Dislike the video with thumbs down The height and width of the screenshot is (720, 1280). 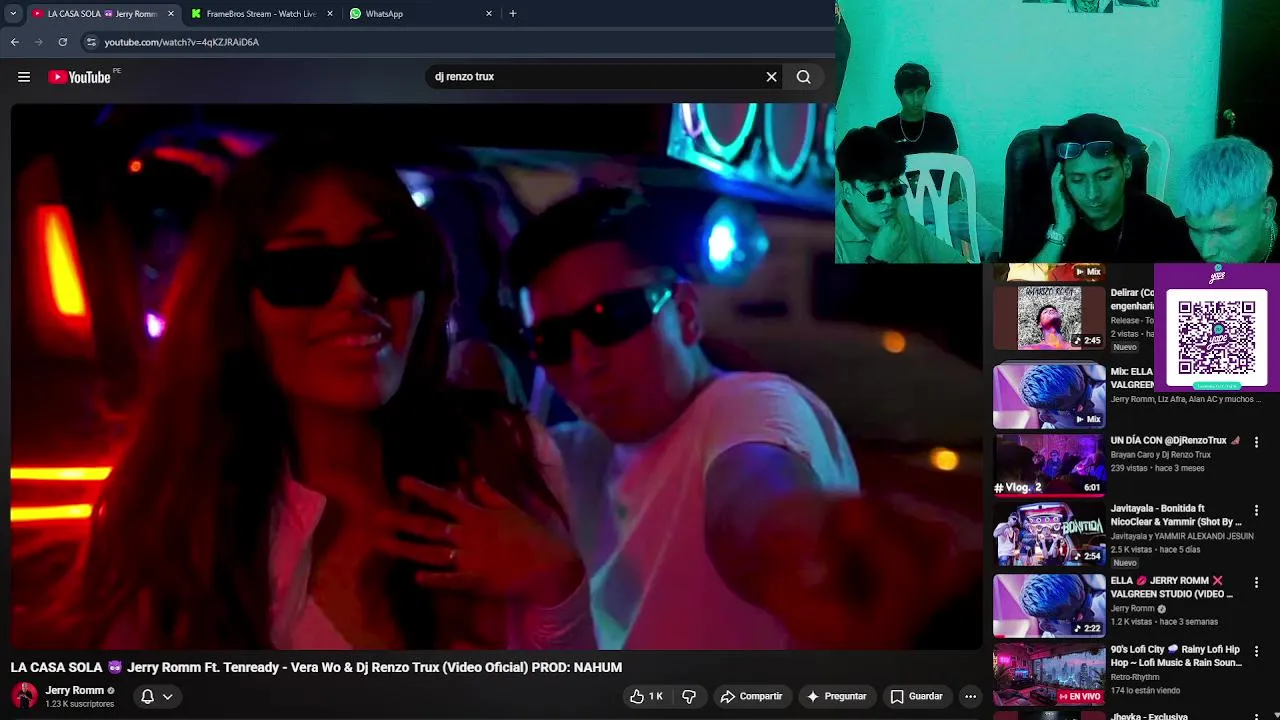pyautogui.click(x=689, y=696)
